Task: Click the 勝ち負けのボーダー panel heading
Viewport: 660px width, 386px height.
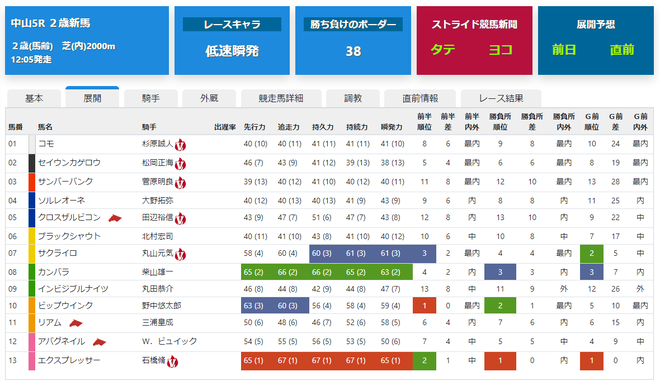Action: click(353, 24)
